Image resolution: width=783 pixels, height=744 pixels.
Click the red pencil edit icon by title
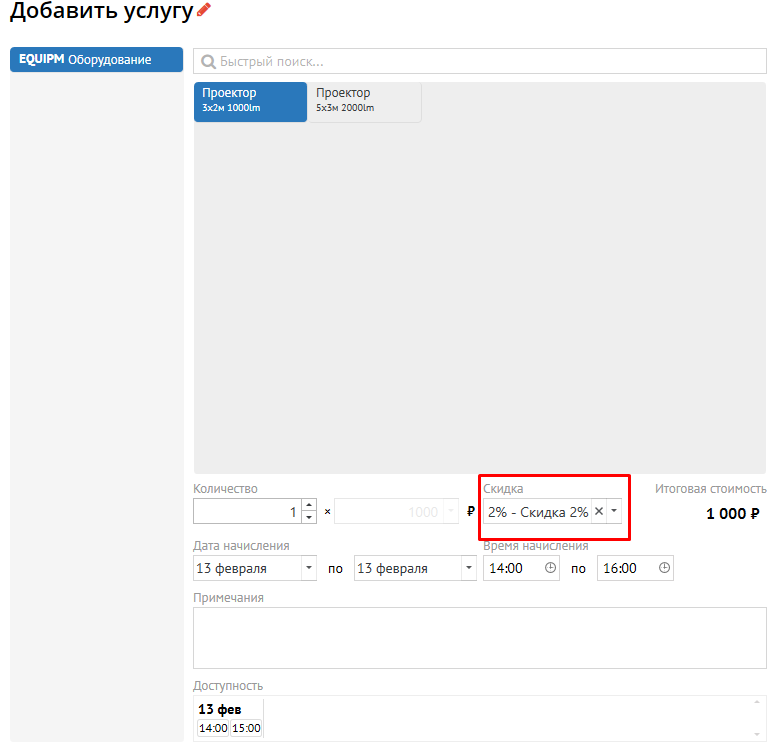203,9
